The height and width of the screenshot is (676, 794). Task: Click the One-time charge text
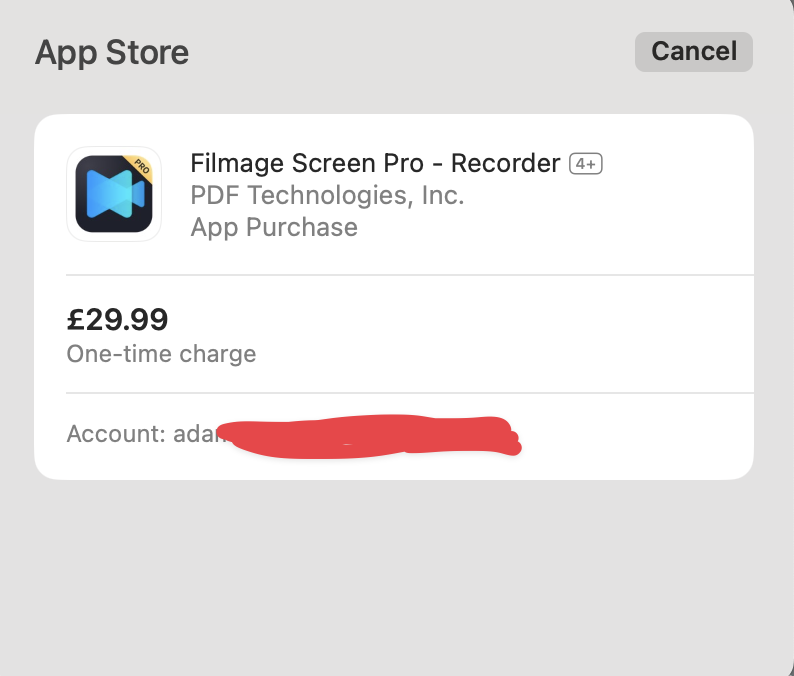(x=161, y=354)
